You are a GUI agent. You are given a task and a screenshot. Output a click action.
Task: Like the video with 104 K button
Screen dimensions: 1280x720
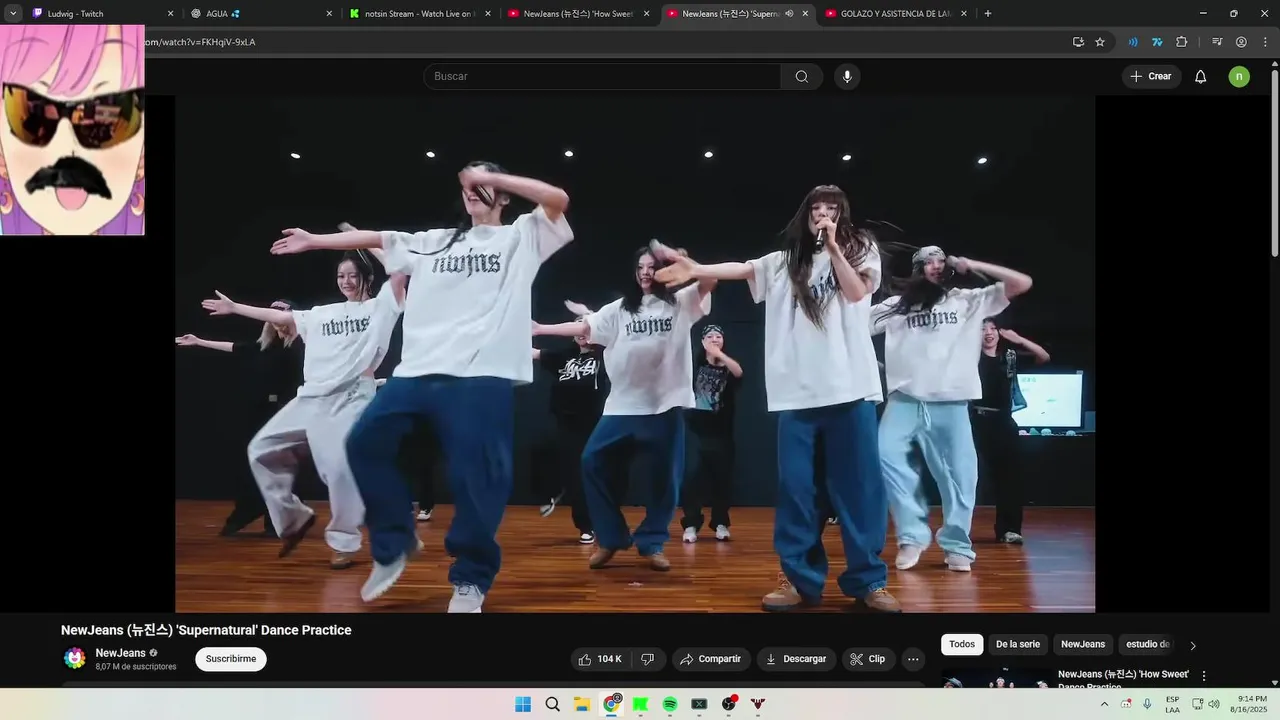pyautogui.click(x=601, y=659)
